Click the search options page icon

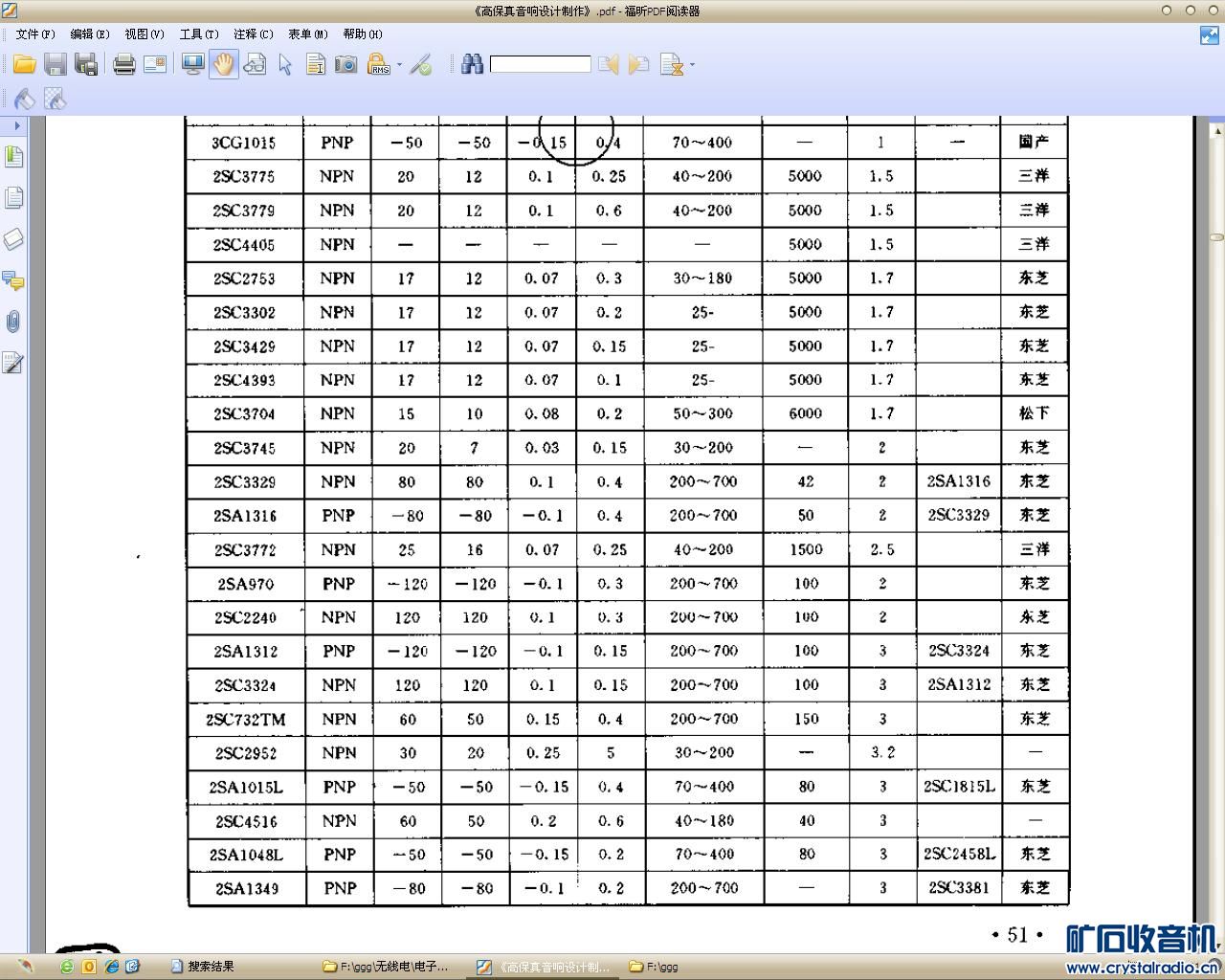(x=672, y=64)
